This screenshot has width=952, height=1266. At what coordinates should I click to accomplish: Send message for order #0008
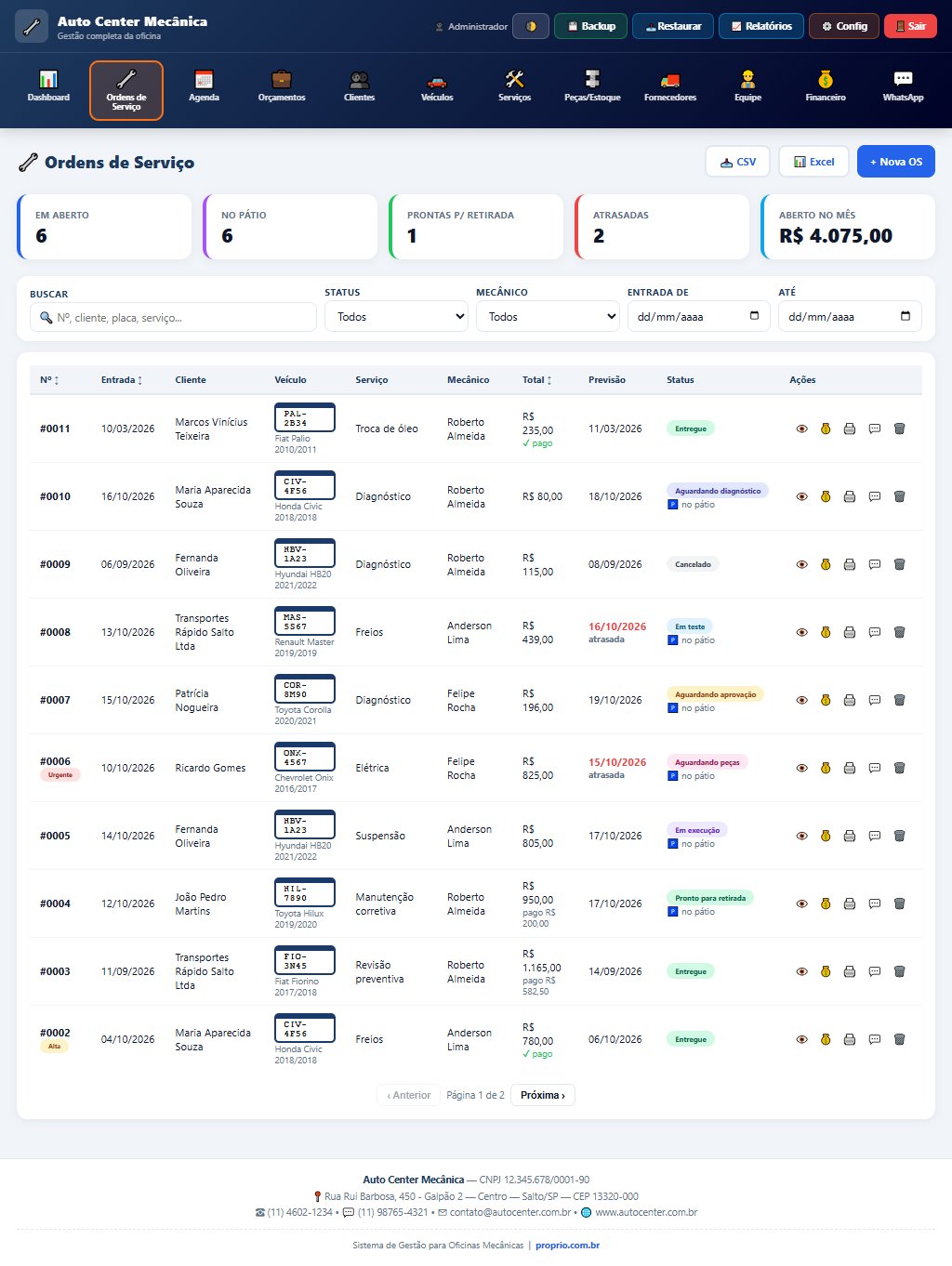(x=875, y=632)
